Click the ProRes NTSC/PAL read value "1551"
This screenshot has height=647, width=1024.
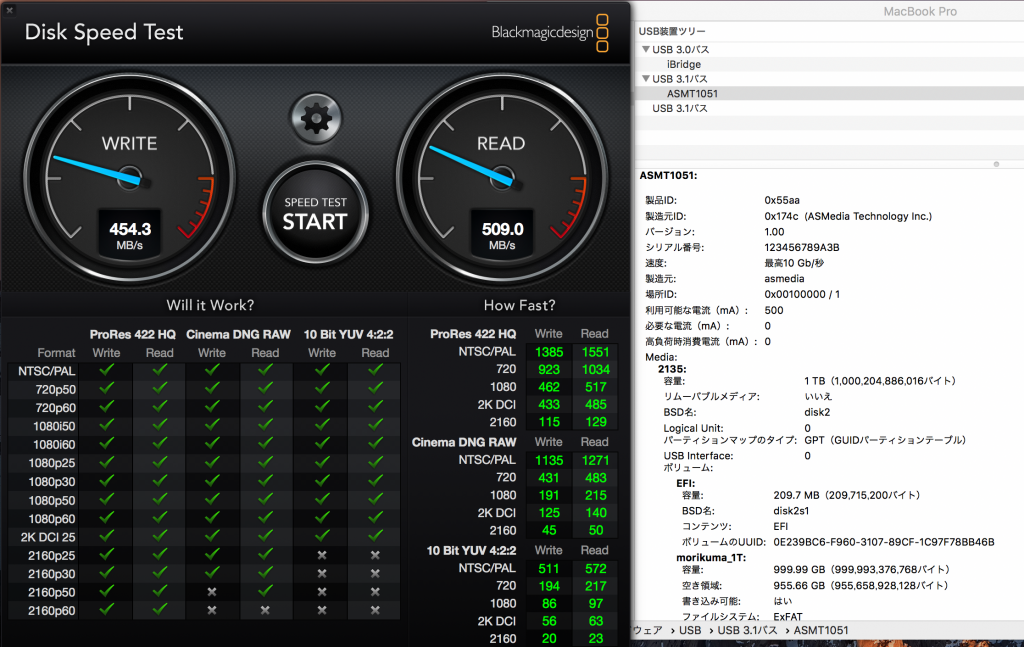pyautogui.click(x=595, y=352)
